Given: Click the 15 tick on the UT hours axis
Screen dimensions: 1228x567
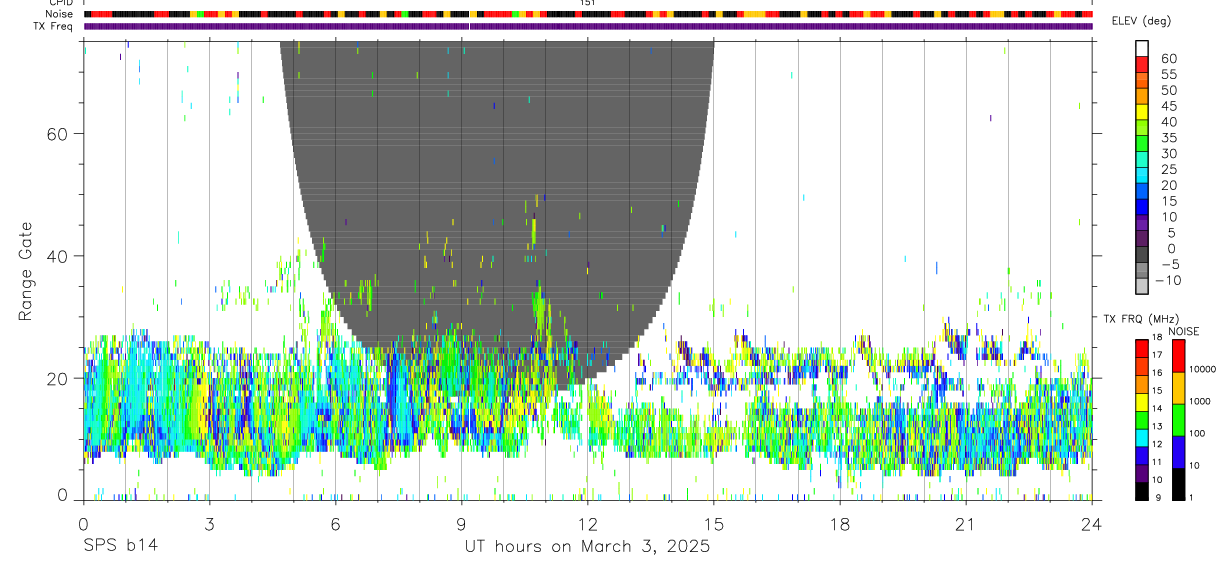Looking at the screenshot, I should click(x=713, y=524).
